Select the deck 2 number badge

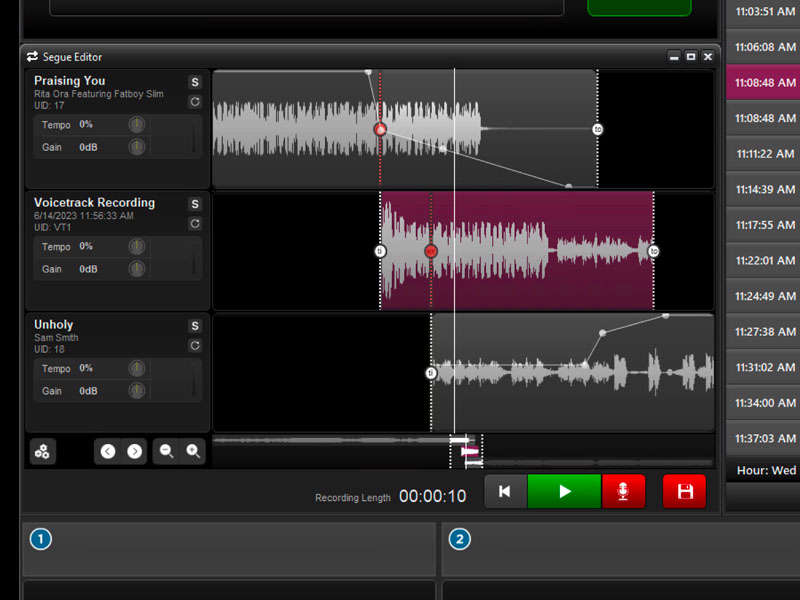(x=460, y=539)
